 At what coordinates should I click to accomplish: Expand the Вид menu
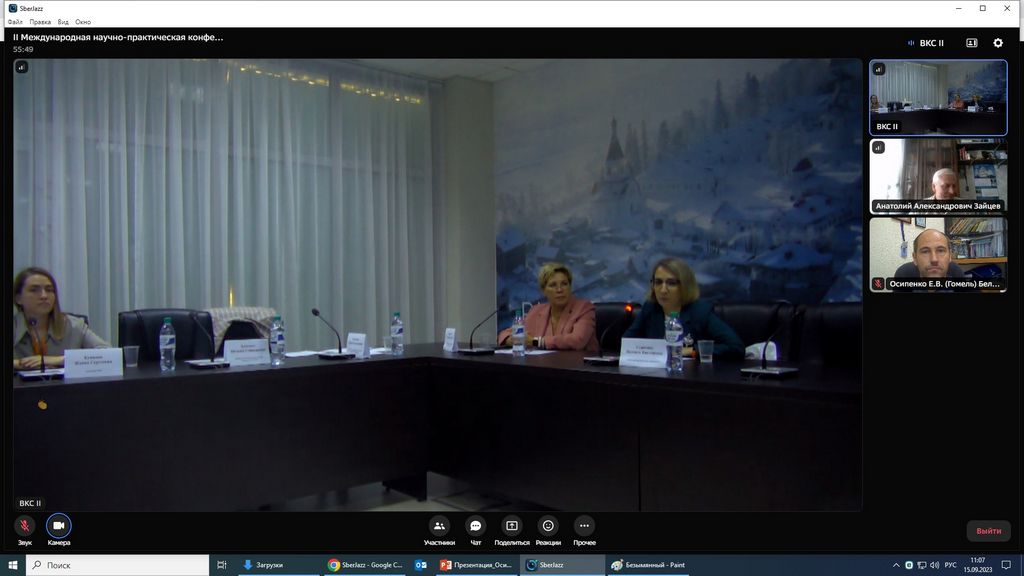tap(63, 21)
